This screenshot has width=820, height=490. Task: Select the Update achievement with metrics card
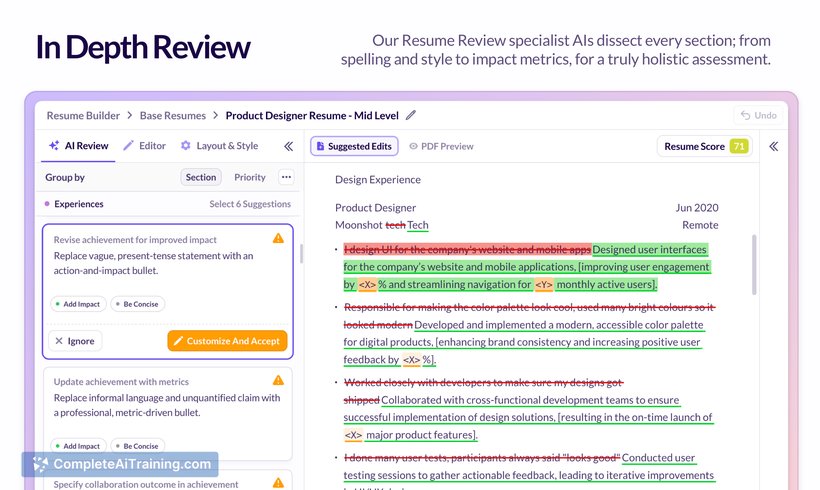click(167, 413)
